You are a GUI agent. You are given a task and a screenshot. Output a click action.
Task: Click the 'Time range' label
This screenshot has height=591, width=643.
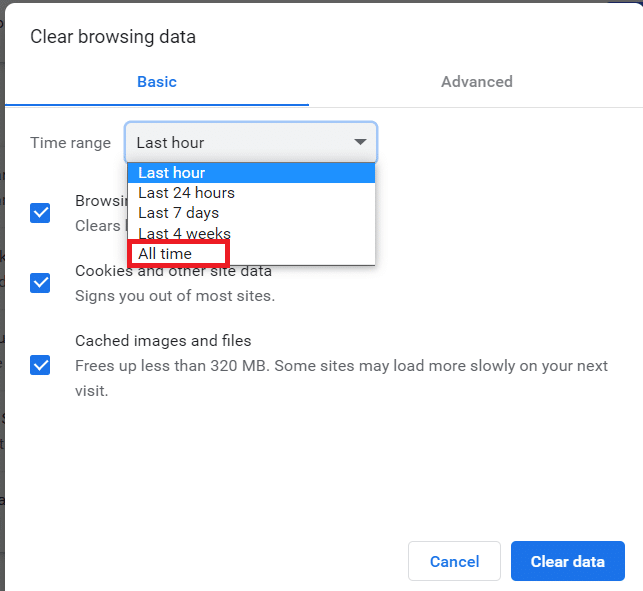[x=71, y=143]
